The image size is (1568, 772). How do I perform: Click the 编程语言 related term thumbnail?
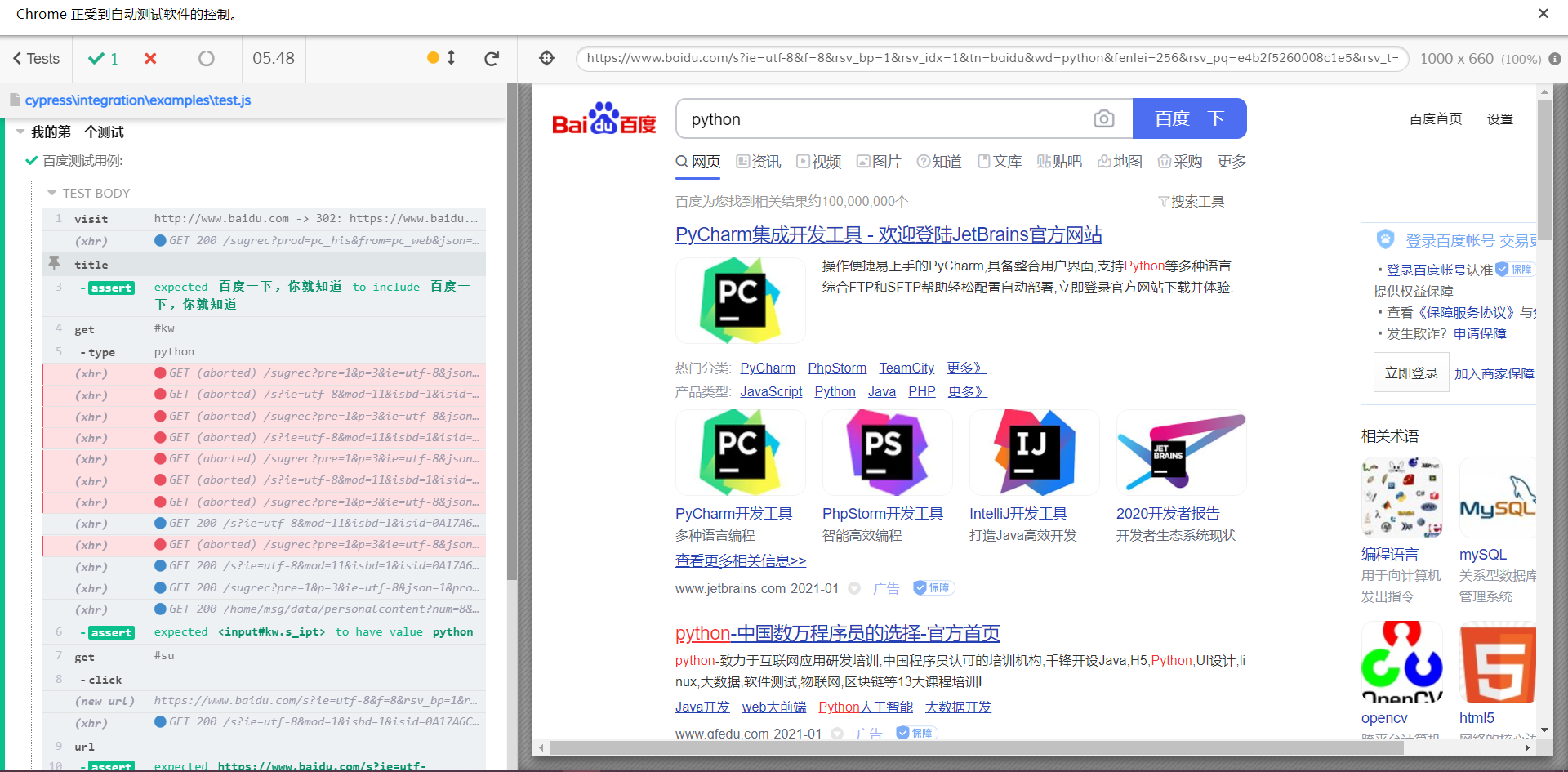click(x=1401, y=497)
